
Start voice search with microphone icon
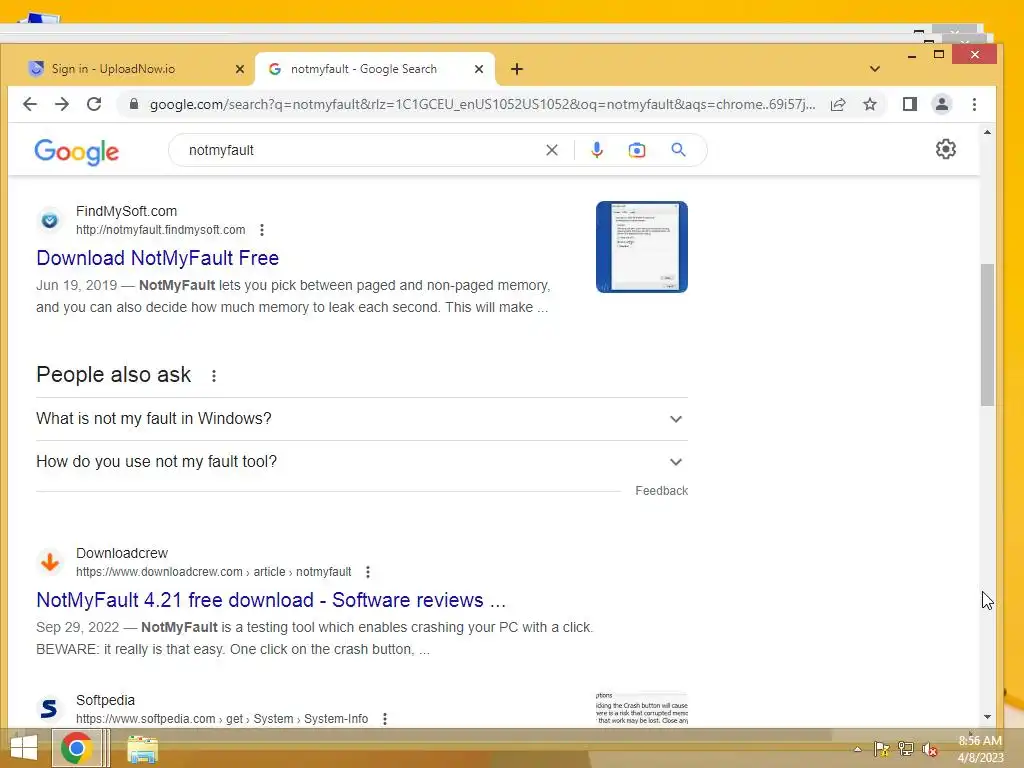pos(597,150)
